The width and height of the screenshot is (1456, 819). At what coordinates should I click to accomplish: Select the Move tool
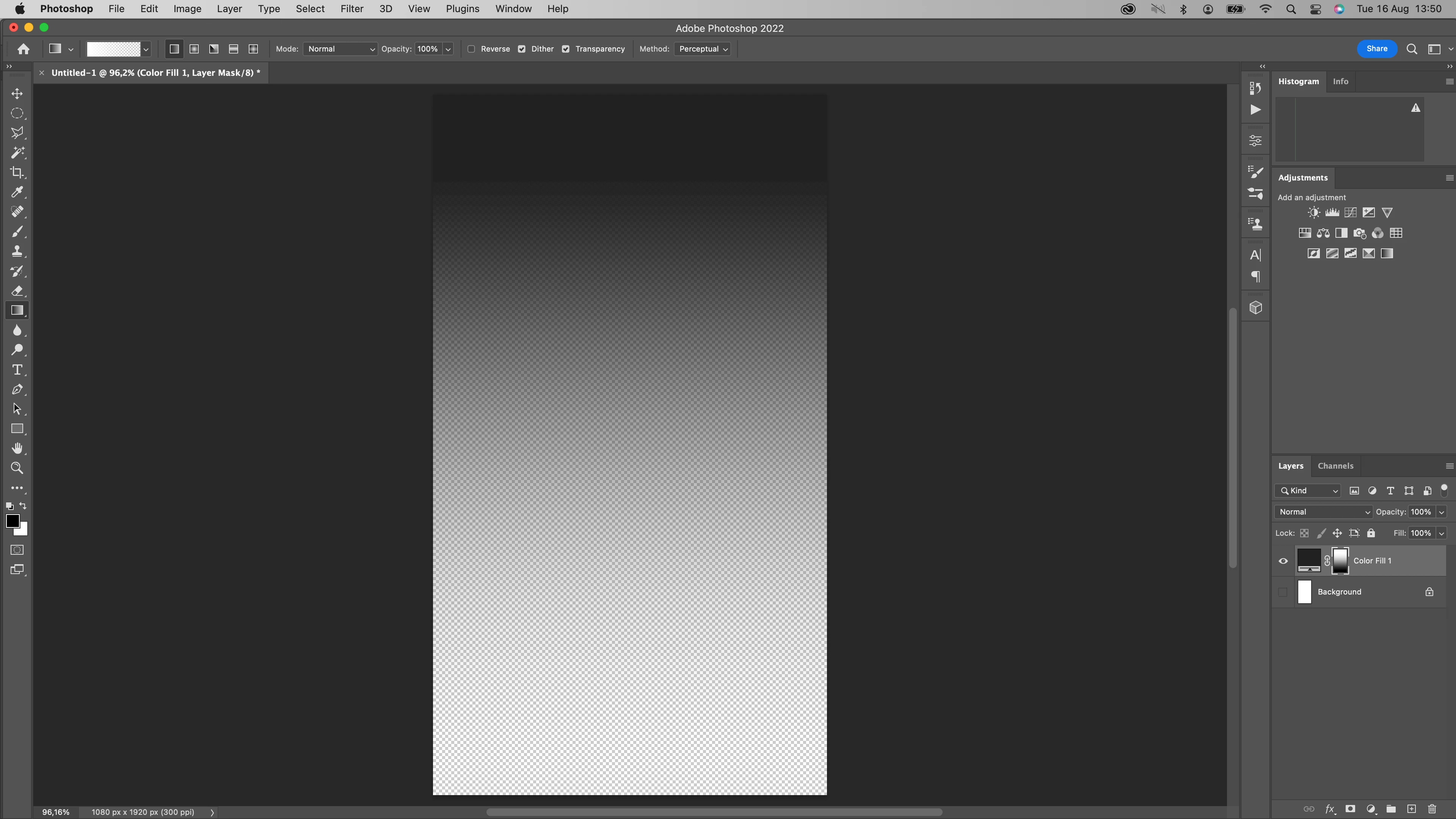click(17, 93)
